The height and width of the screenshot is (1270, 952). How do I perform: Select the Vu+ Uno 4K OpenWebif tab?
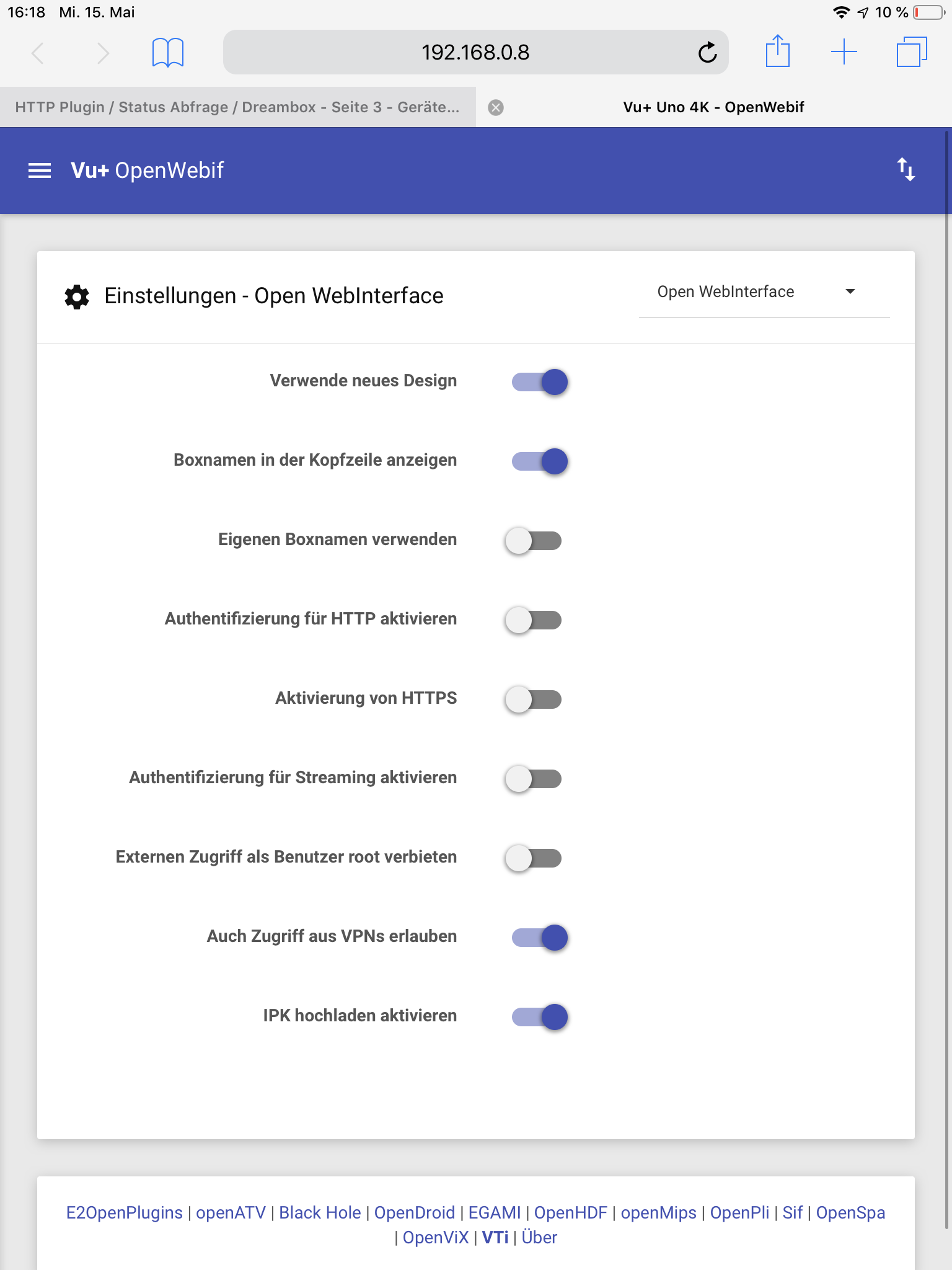pyautogui.click(x=713, y=107)
